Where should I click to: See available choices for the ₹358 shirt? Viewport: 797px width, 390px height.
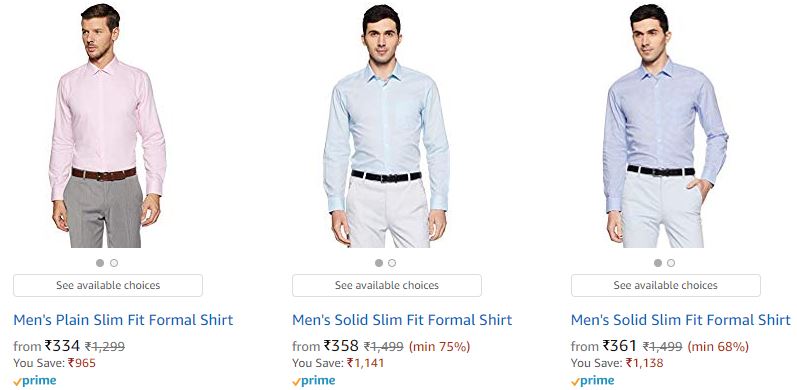[x=387, y=285]
